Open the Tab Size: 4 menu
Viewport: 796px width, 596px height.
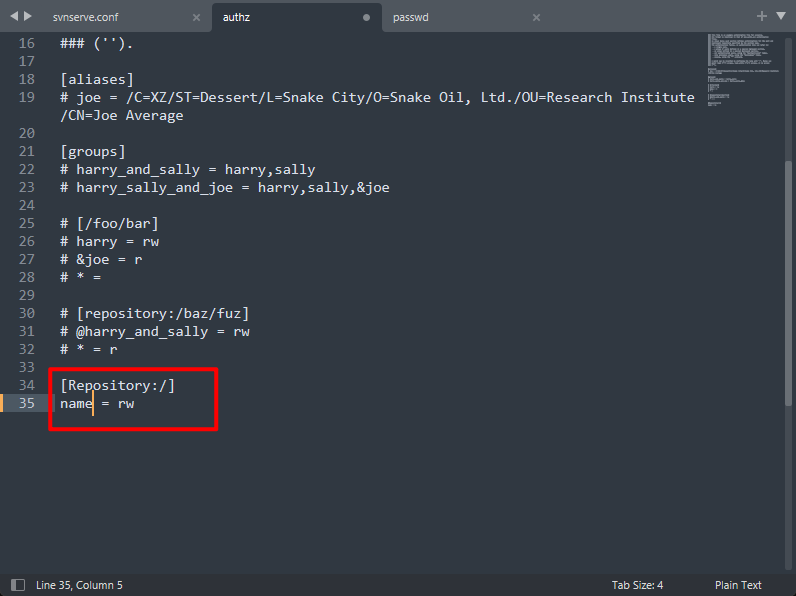(637, 585)
